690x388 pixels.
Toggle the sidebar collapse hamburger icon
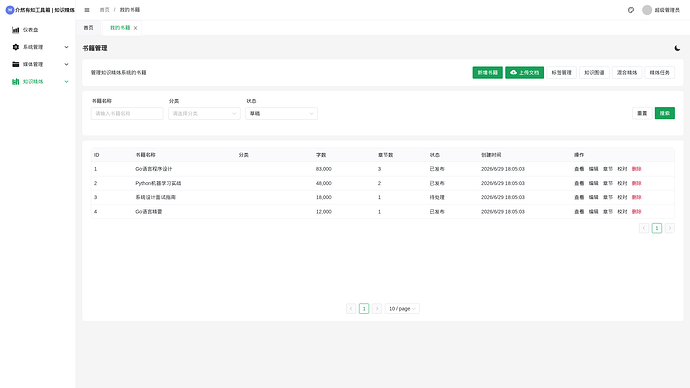(x=87, y=10)
